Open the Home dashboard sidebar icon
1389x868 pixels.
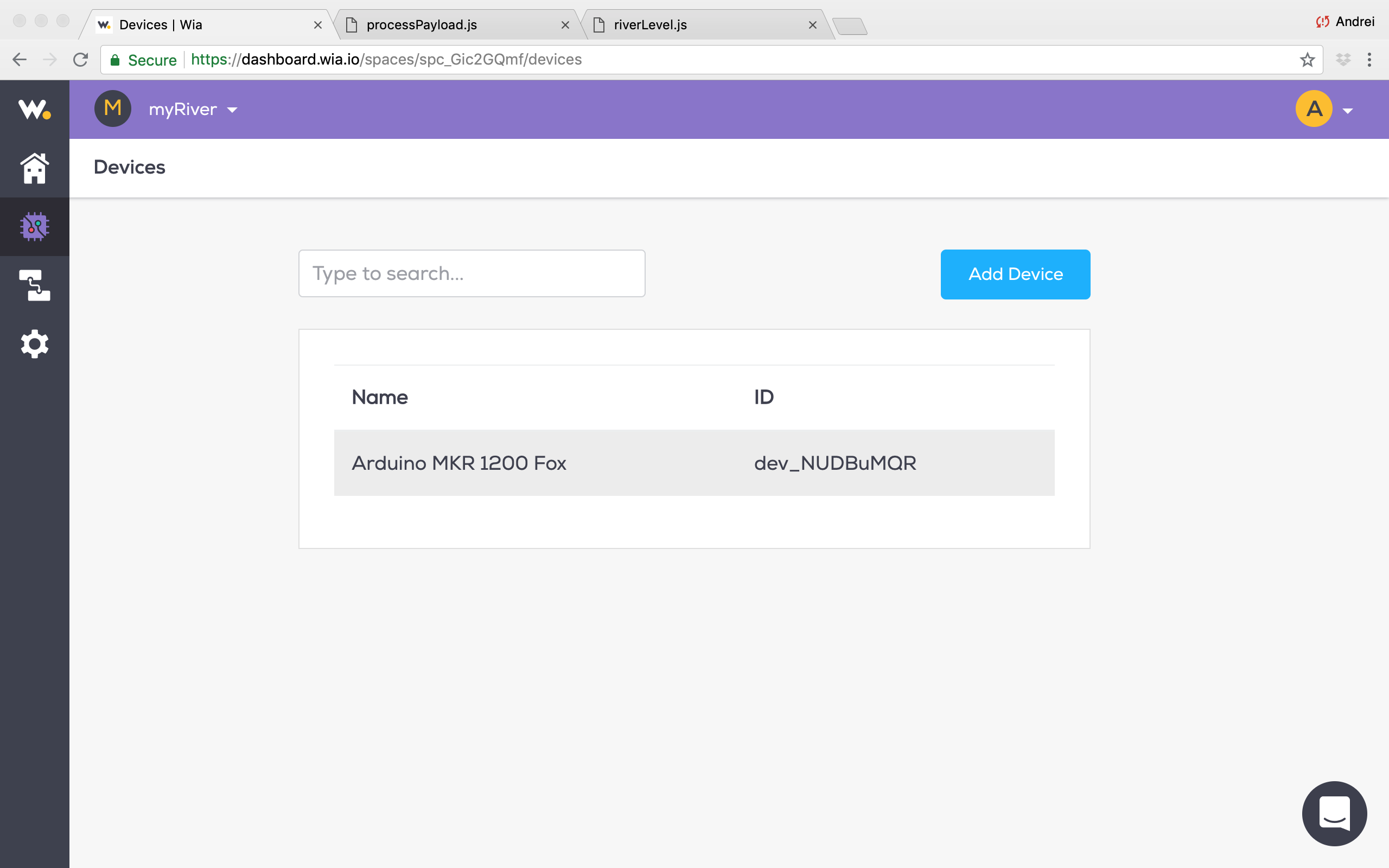coord(34,168)
